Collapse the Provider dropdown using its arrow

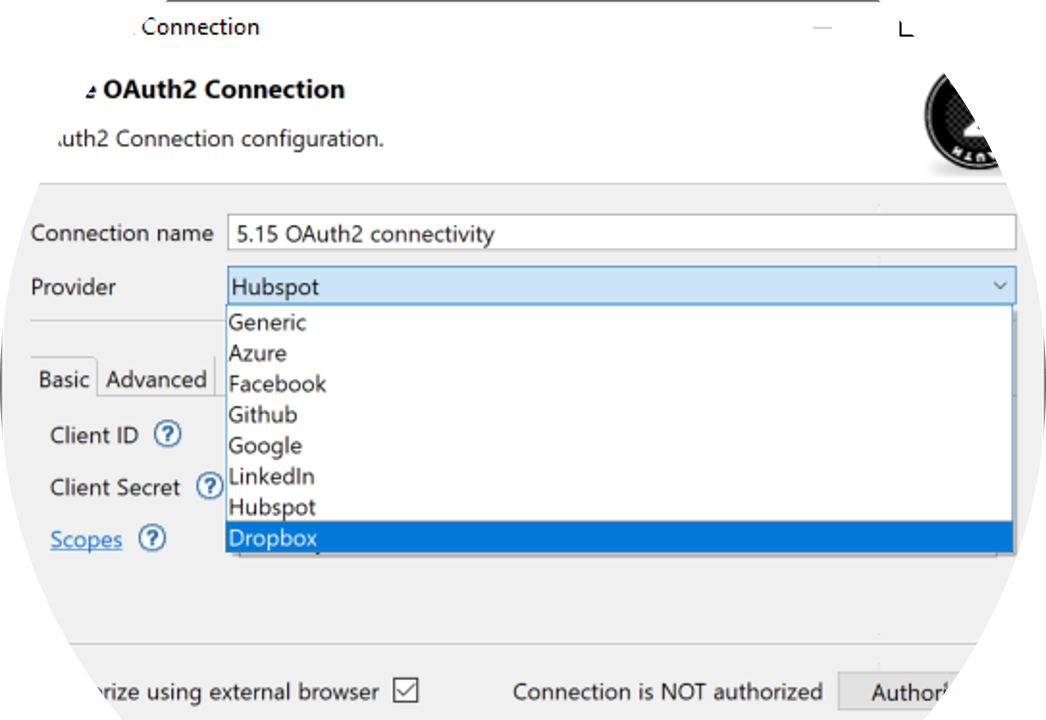[x=999, y=287]
